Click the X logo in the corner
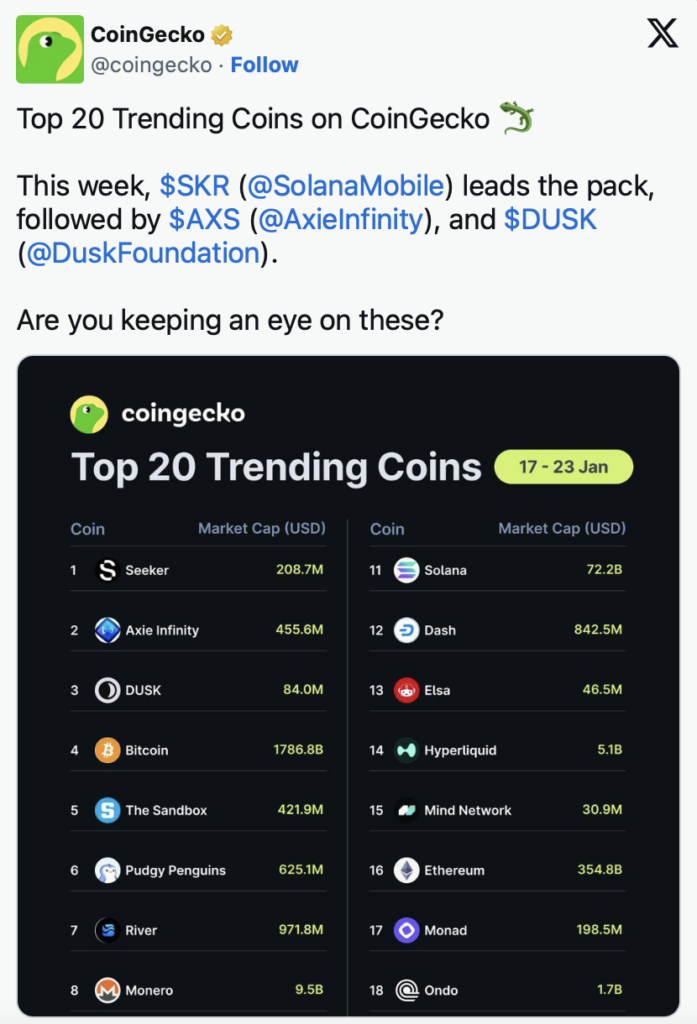The image size is (697, 1024). [x=661, y=33]
